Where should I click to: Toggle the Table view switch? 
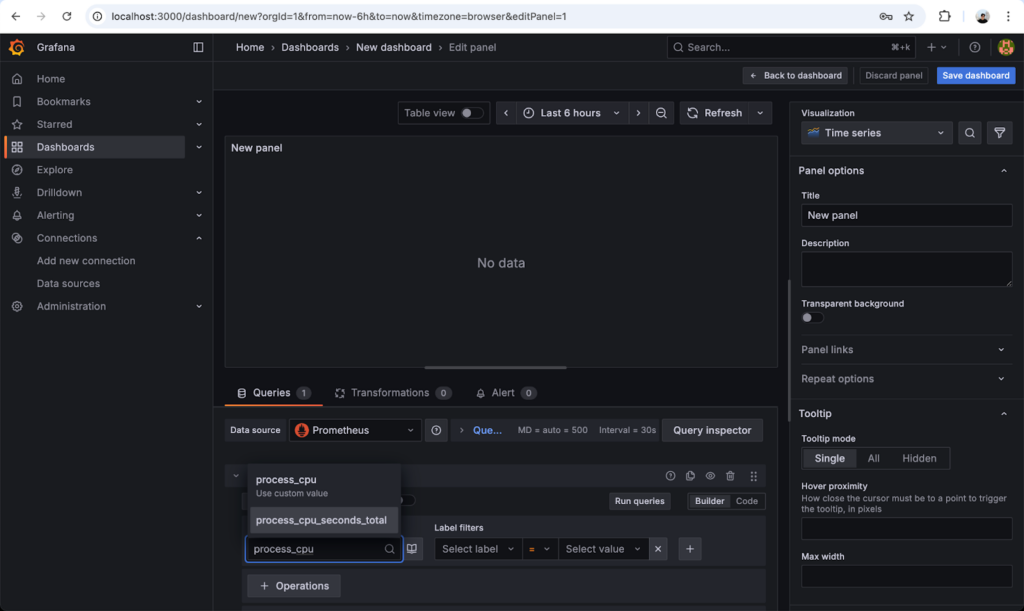[x=472, y=113]
